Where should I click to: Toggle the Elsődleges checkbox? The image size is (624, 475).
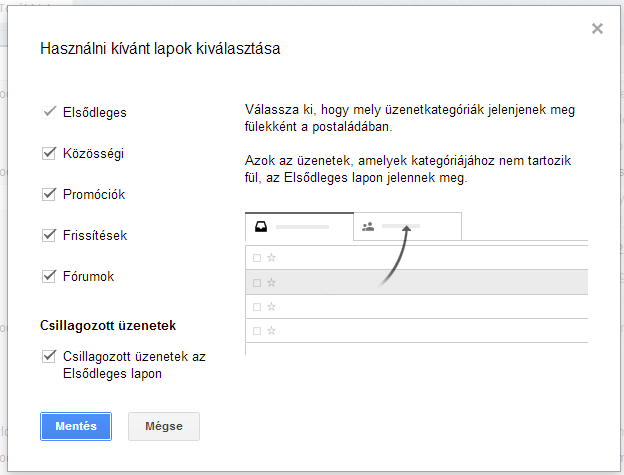point(49,112)
